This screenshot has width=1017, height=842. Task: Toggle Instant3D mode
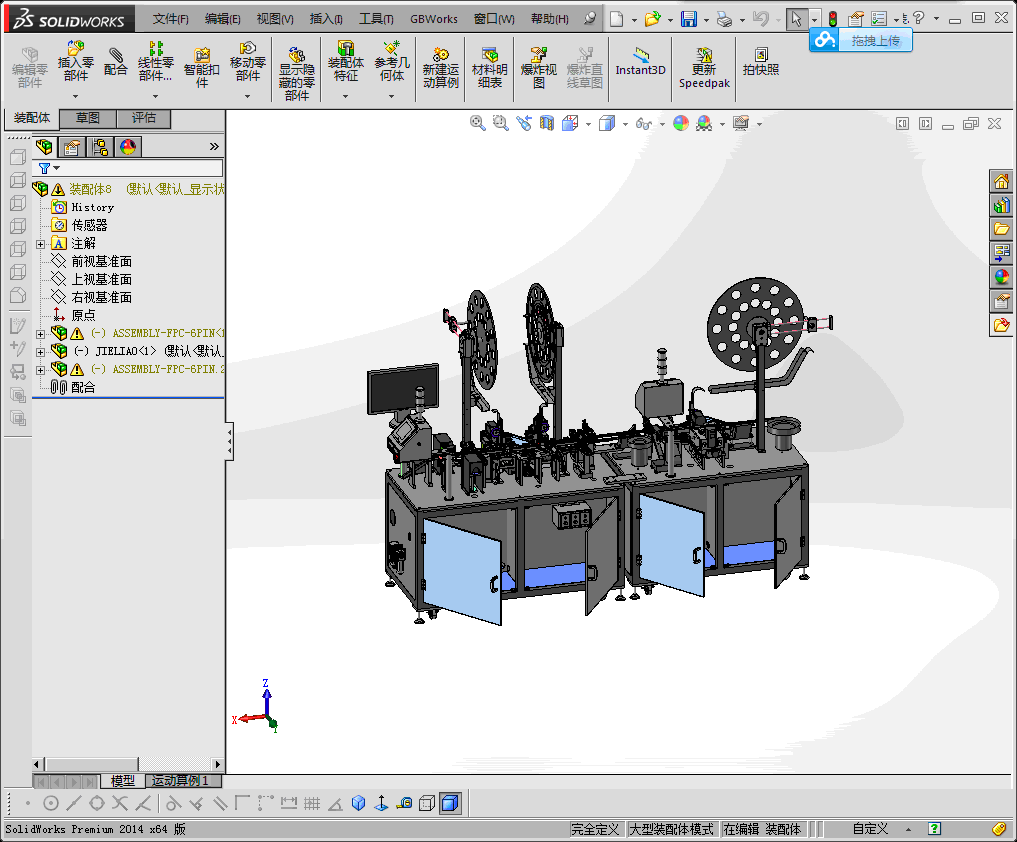(x=640, y=62)
